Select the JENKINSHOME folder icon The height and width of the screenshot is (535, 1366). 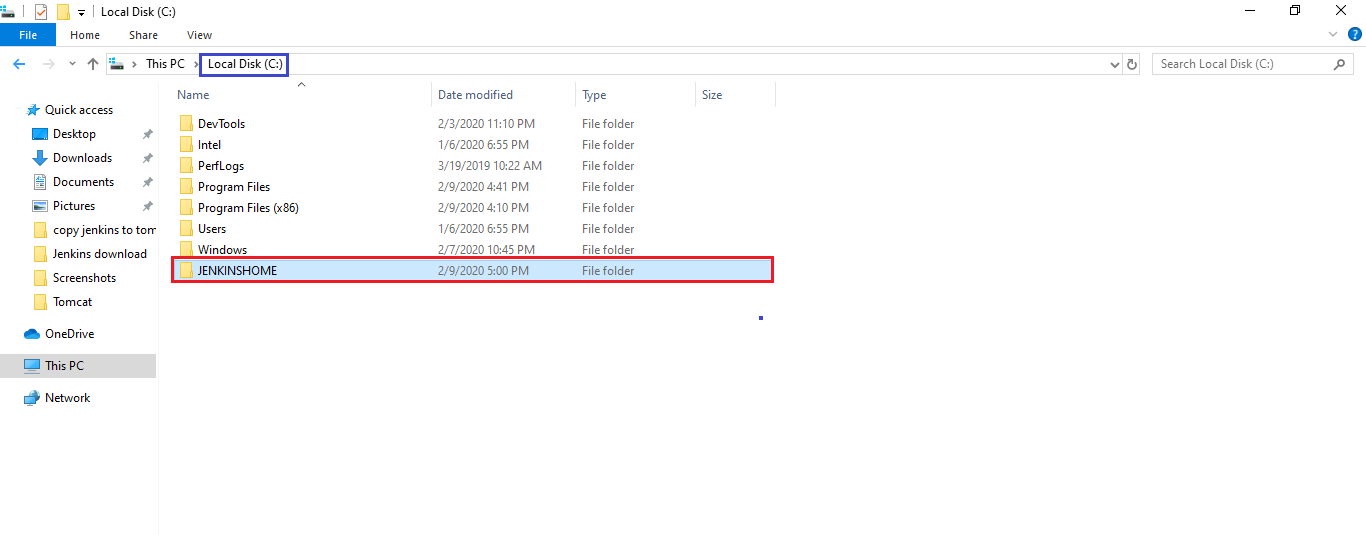click(x=186, y=271)
